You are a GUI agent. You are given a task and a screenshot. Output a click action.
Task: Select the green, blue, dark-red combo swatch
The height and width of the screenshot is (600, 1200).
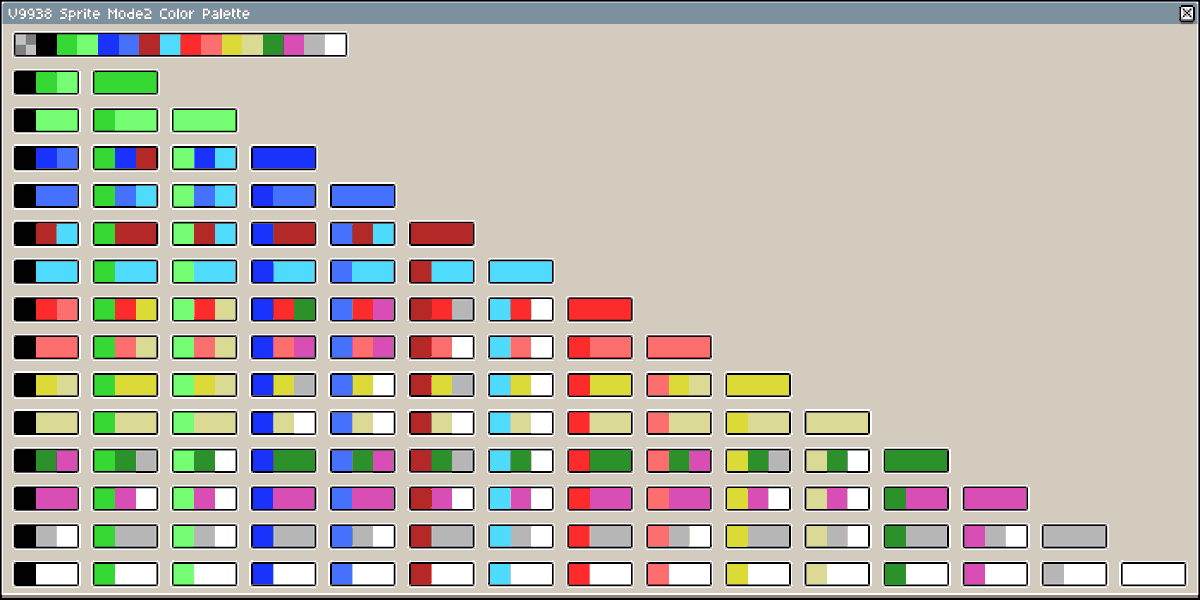click(x=125, y=158)
